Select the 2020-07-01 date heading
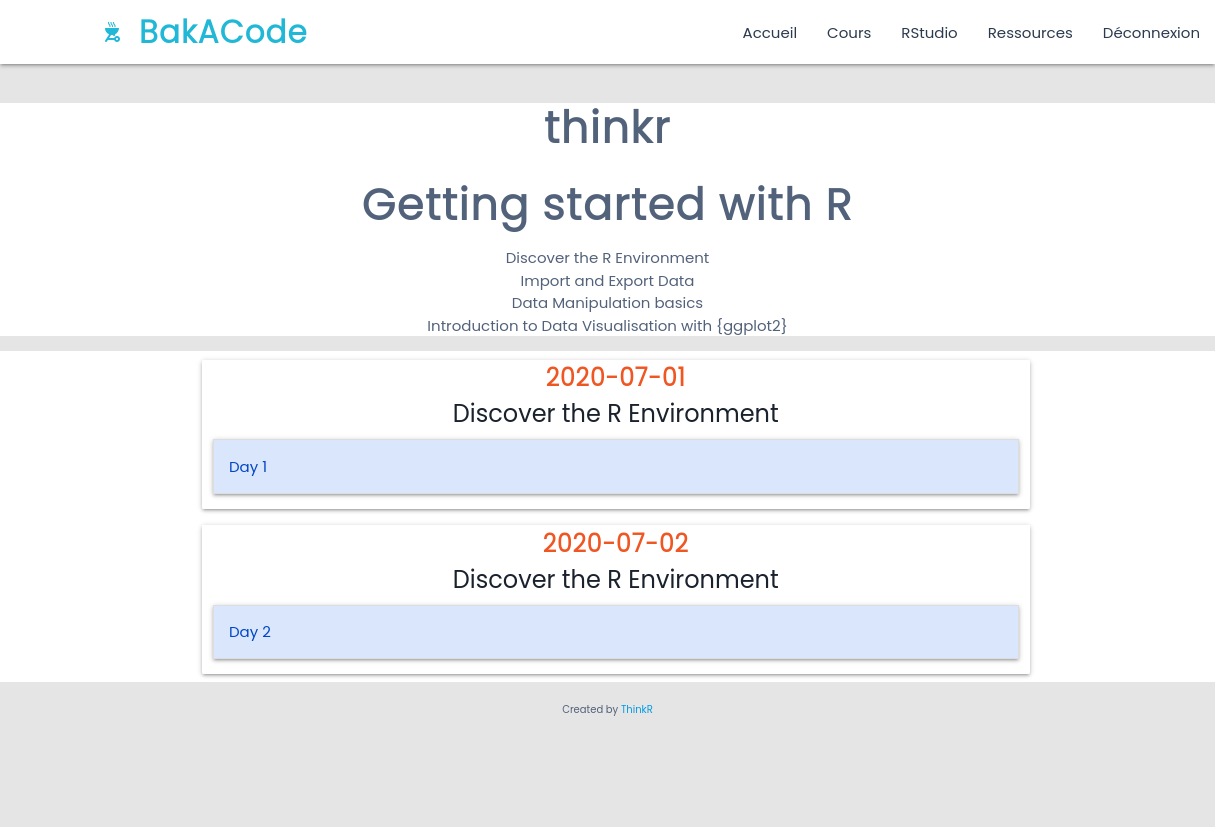The width and height of the screenshot is (1215, 827). click(616, 377)
